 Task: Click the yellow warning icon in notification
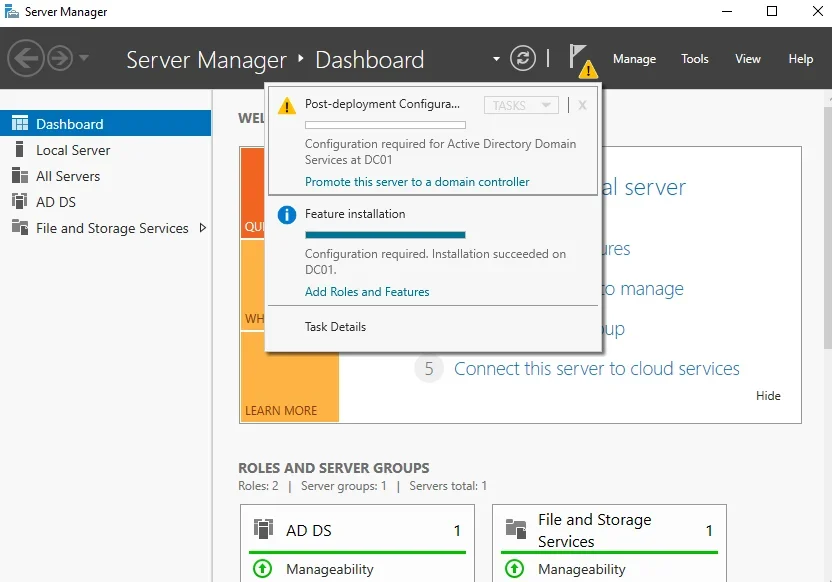[287, 105]
